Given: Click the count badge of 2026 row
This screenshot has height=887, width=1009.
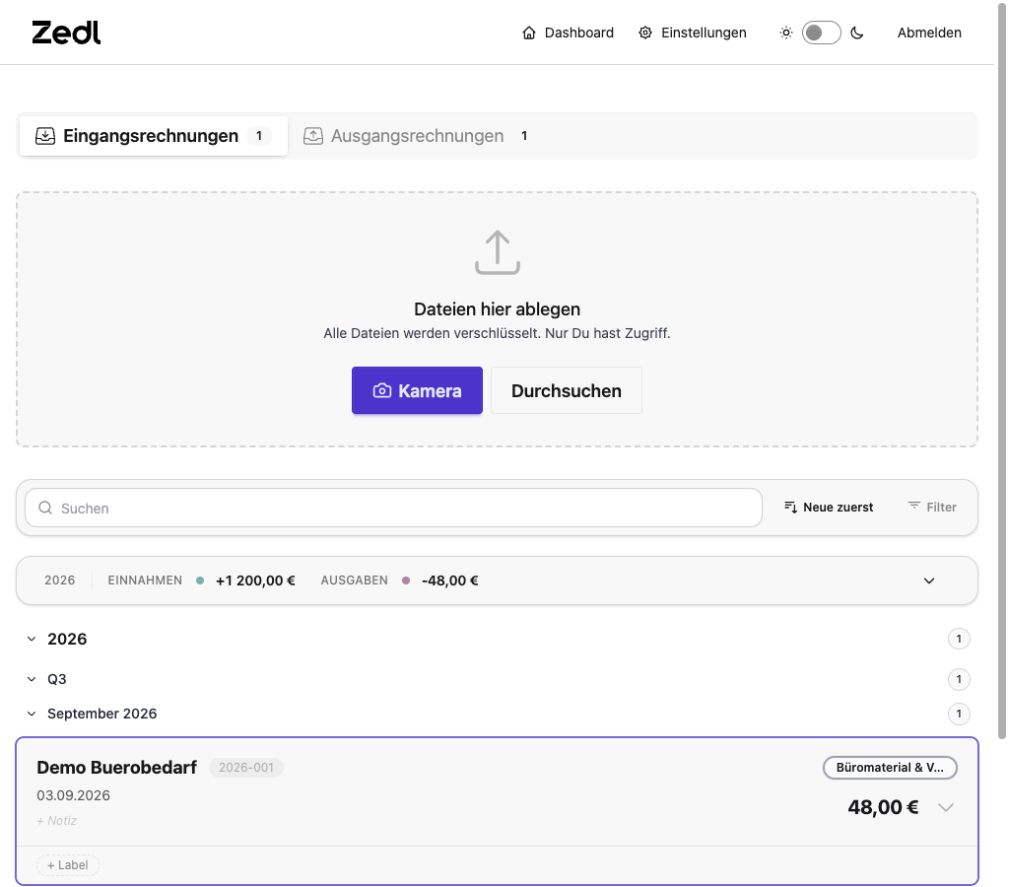Looking at the screenshot, I should coord(959,639).
